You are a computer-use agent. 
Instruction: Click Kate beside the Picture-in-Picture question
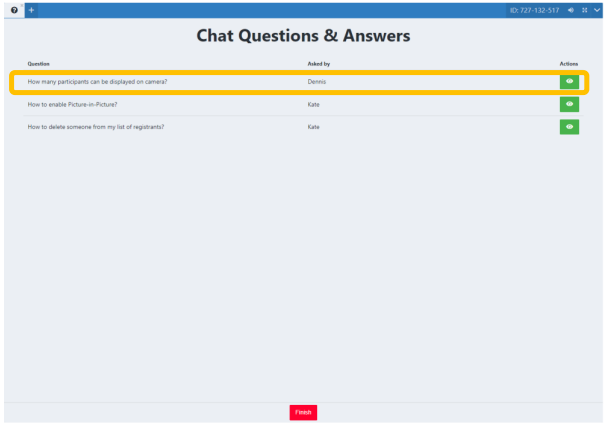tap(313, 104)
